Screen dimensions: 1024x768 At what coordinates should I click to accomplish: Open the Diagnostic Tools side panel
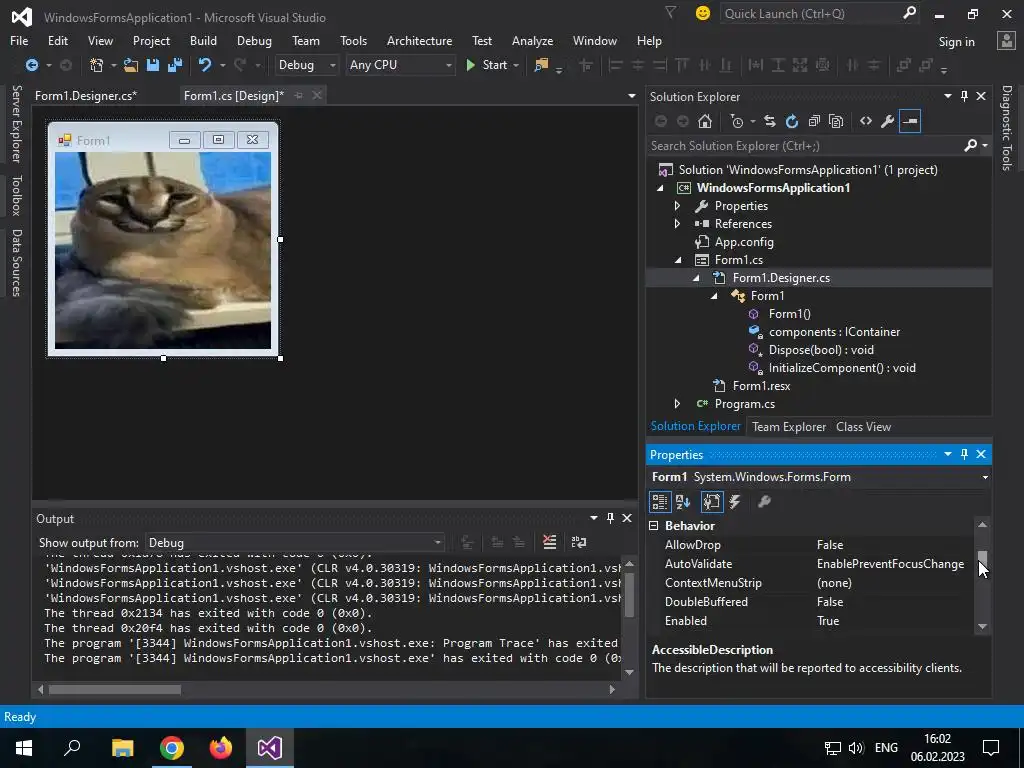coord(1007,128)
